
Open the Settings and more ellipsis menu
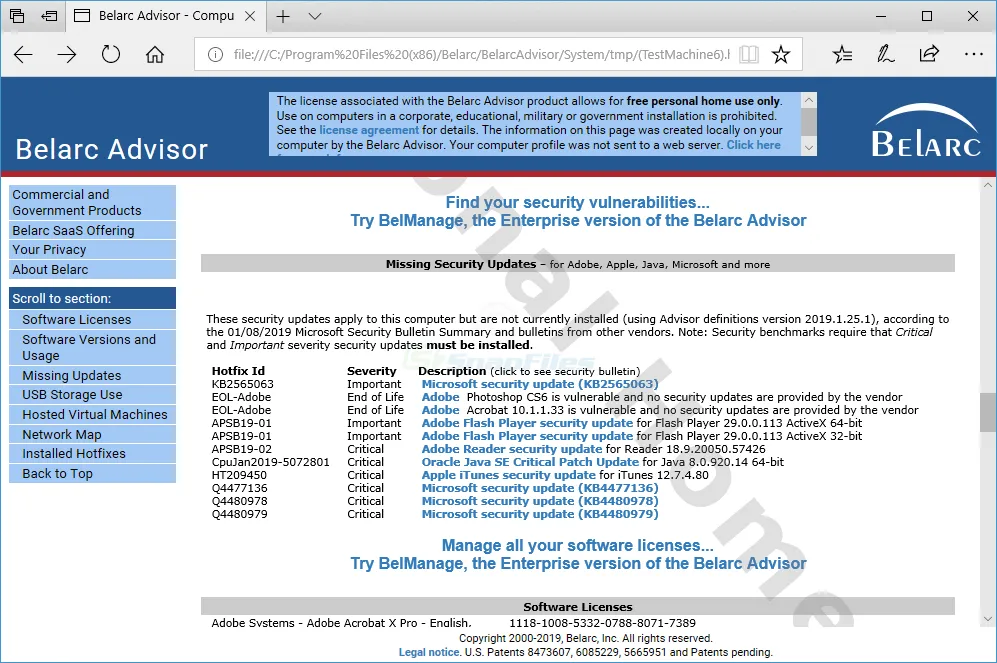coord(973,55)
